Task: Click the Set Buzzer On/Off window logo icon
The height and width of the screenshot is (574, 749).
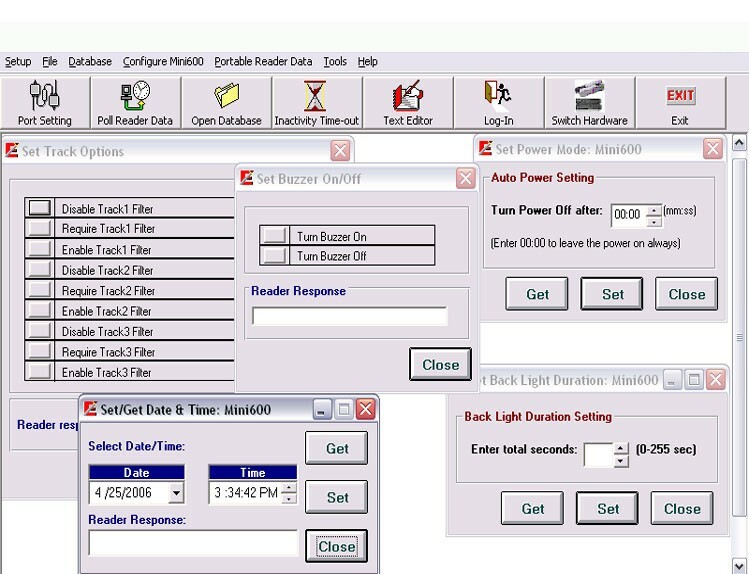Action: coord(247,178)
